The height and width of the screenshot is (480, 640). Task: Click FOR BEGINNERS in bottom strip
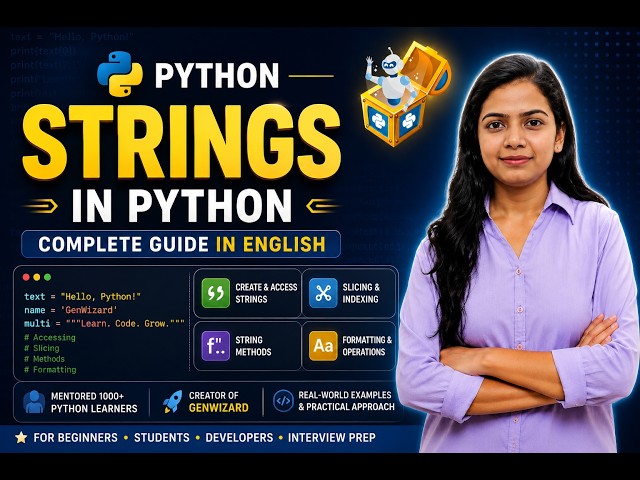[x=76, y=438]
